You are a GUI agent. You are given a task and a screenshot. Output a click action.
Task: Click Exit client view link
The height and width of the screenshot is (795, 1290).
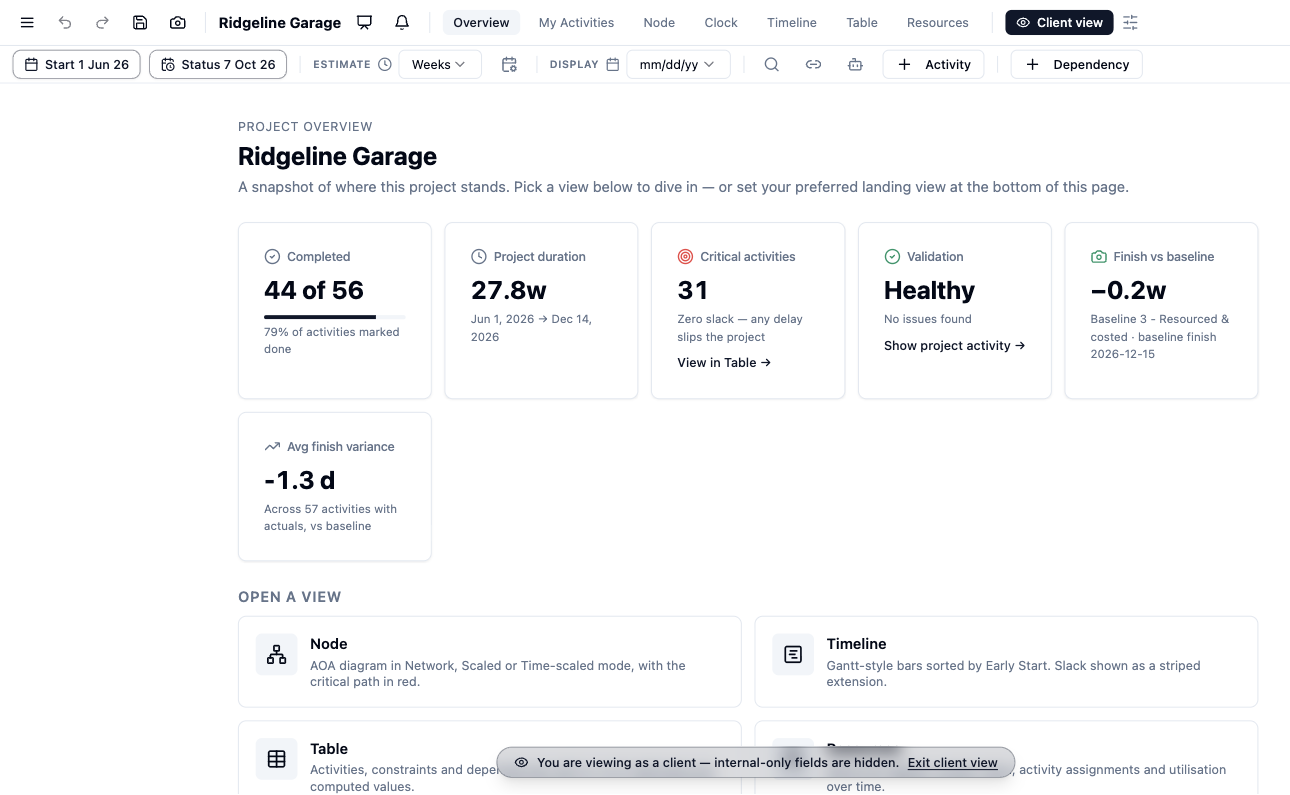(x=953, y=763)
